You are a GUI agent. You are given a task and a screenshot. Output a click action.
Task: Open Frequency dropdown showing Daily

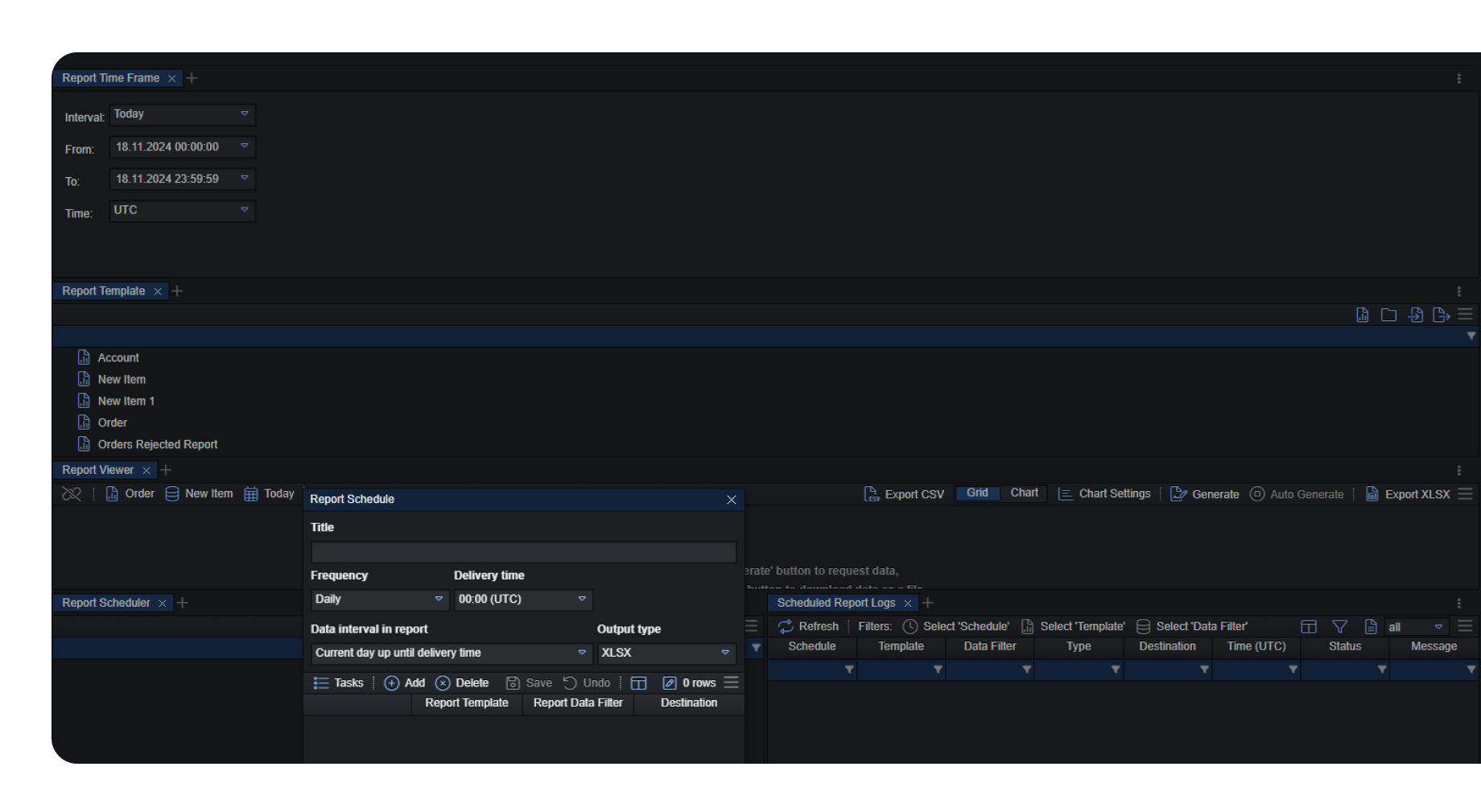[x=379, y=600]
